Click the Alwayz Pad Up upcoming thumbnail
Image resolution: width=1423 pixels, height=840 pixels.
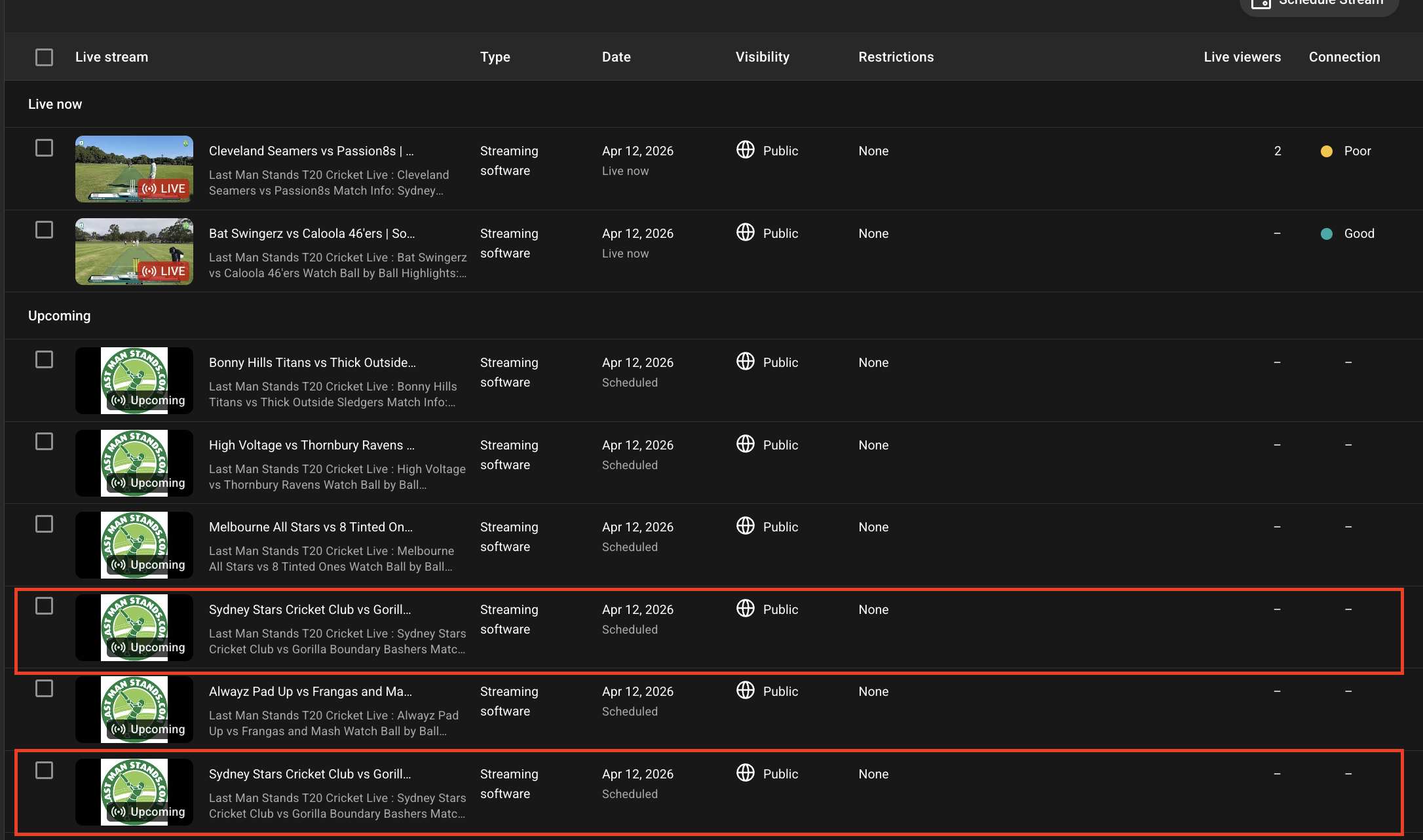(x=134, y=710)
